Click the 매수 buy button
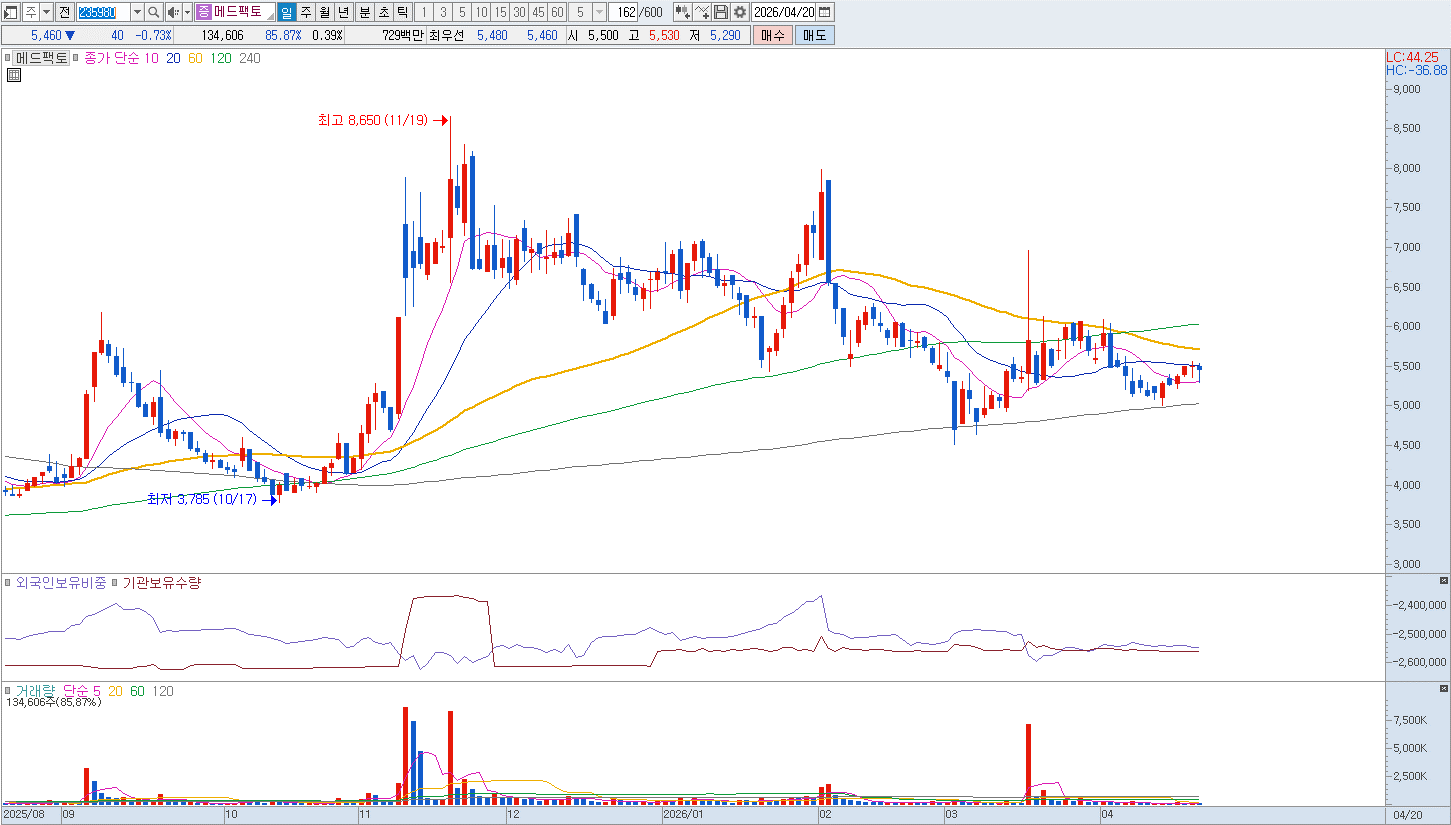Image resolution: width=1451 pixels, height=825 pixels. (773, 35)
